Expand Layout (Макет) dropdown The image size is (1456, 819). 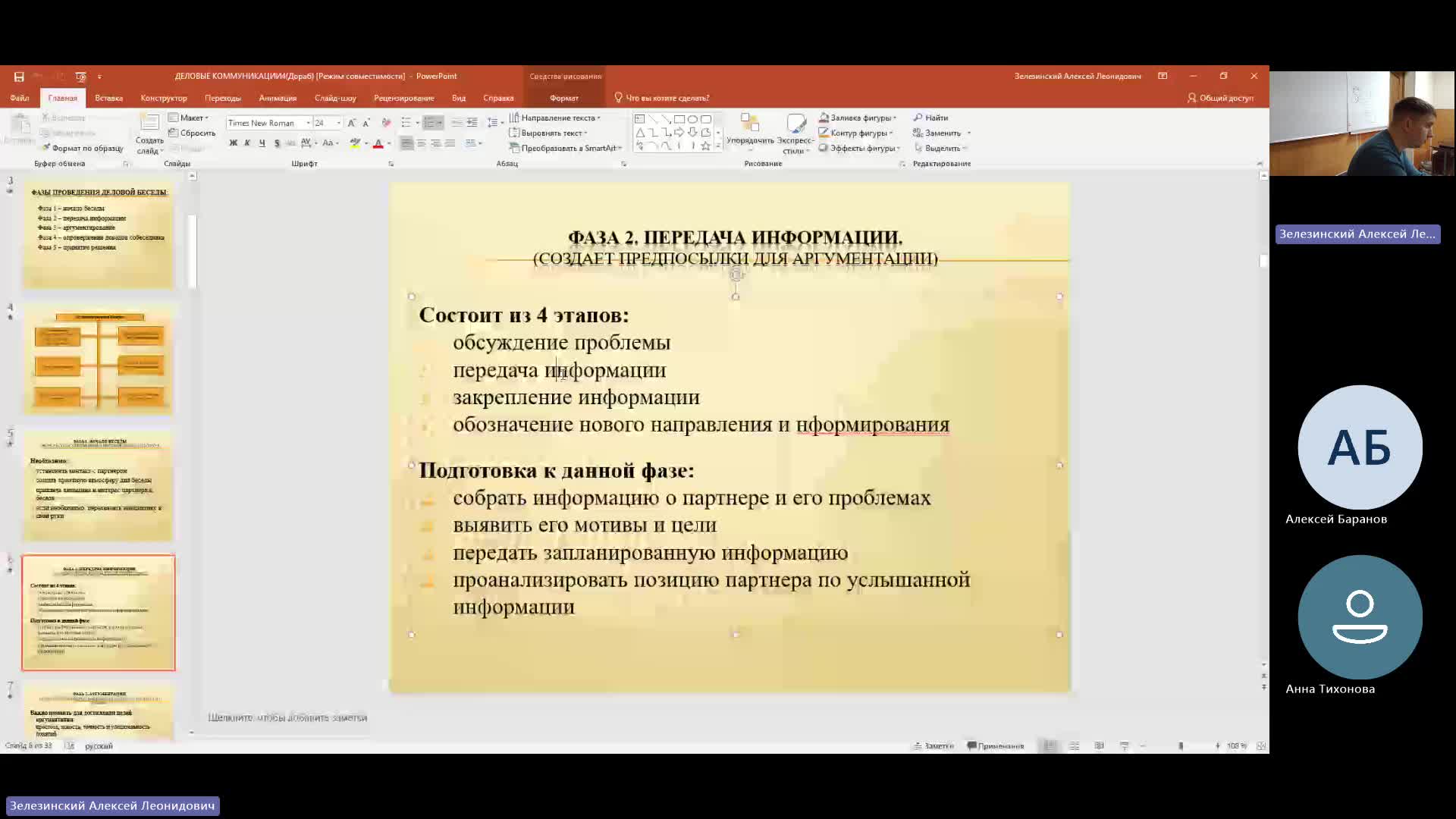click(188, 118)
